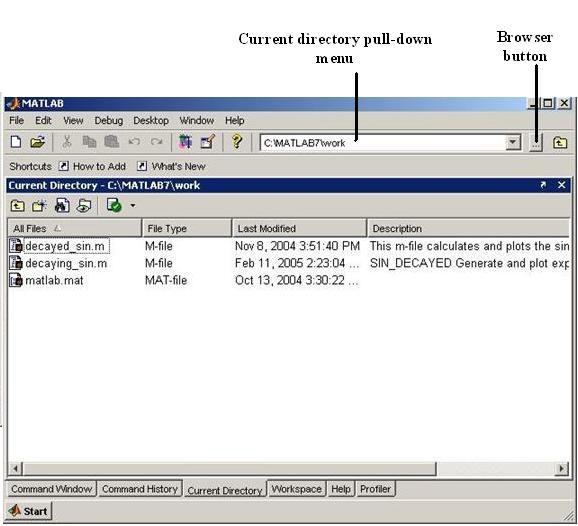Viewport: 578px width, 526px height.
Task: Click the M-file type cell of decayed_sin.m
Action: [159, 246]
